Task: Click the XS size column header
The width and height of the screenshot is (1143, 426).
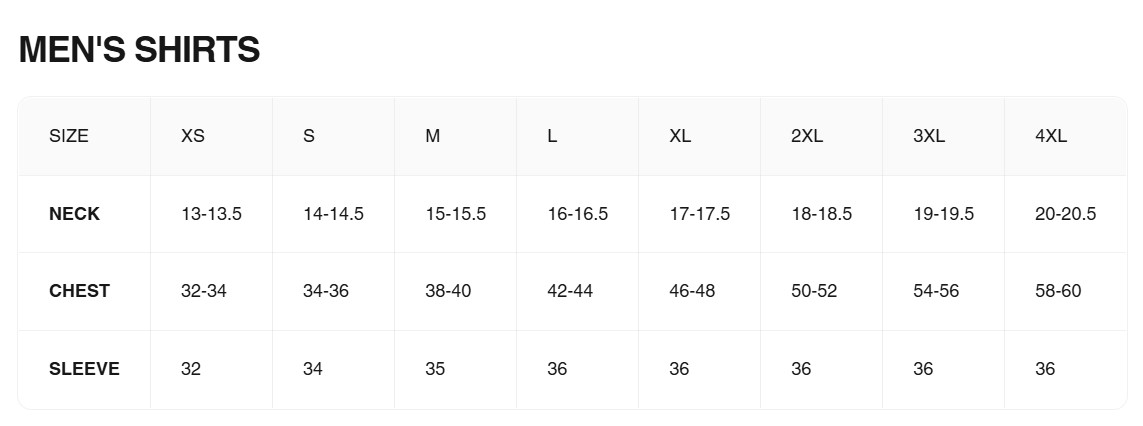Action: click(193, 136)
